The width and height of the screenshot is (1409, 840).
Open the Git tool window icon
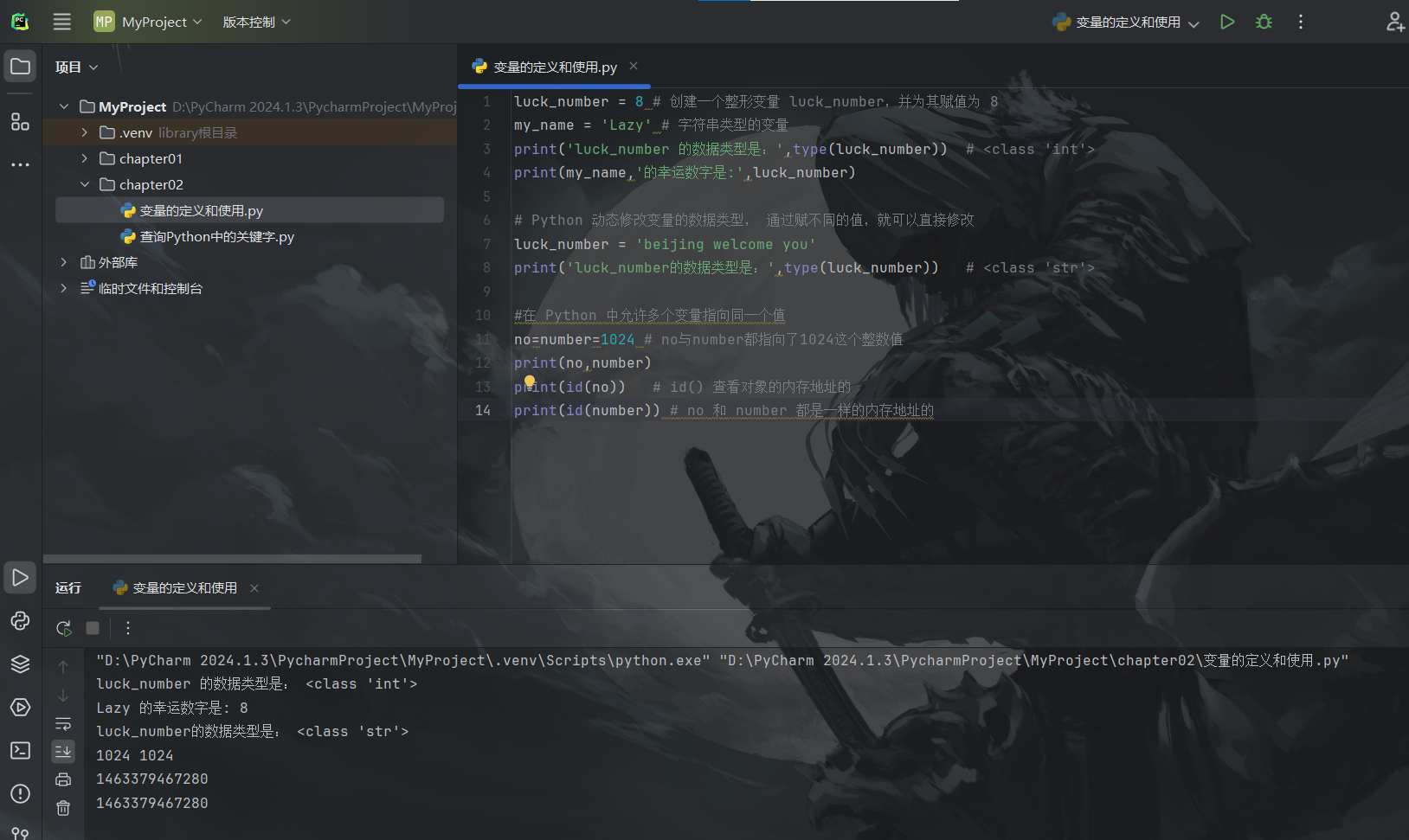pos(20,832)
